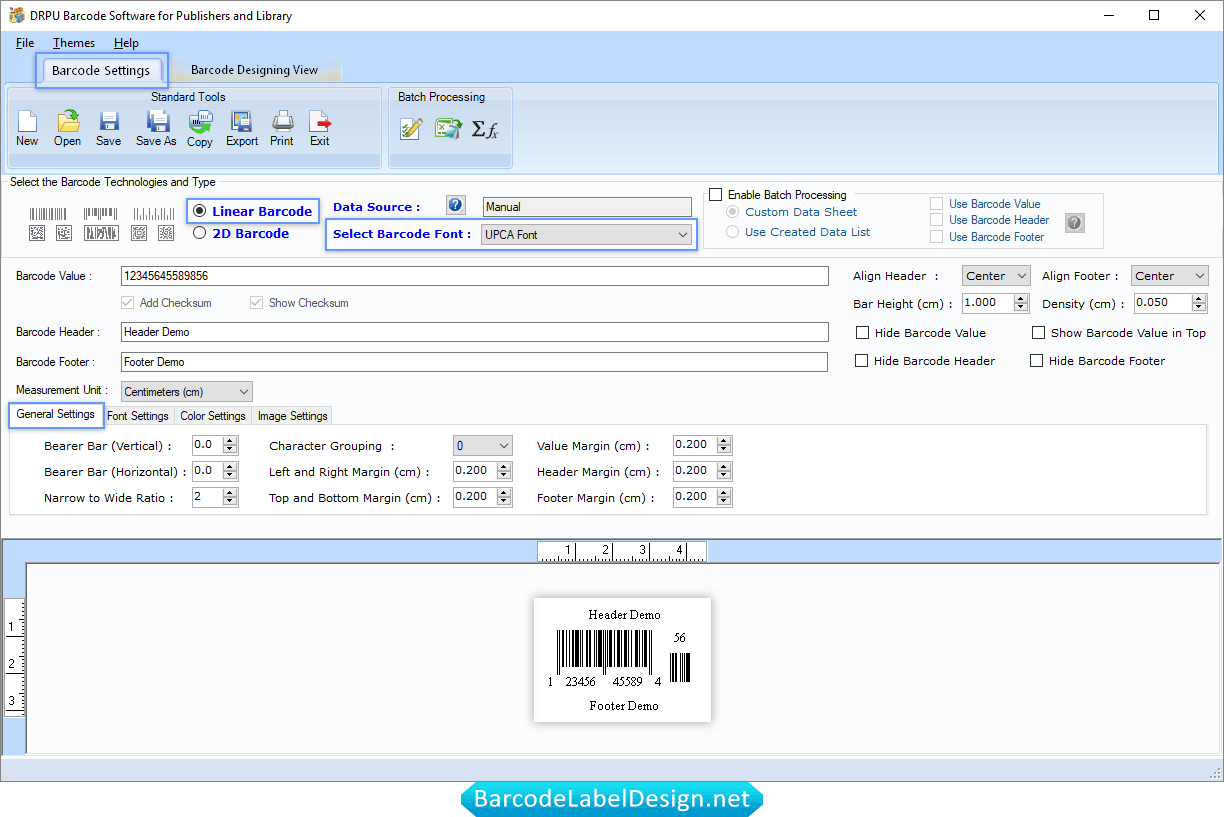Adjust Value Margin stepper
1224x817 pixels.
pos(725,445)
